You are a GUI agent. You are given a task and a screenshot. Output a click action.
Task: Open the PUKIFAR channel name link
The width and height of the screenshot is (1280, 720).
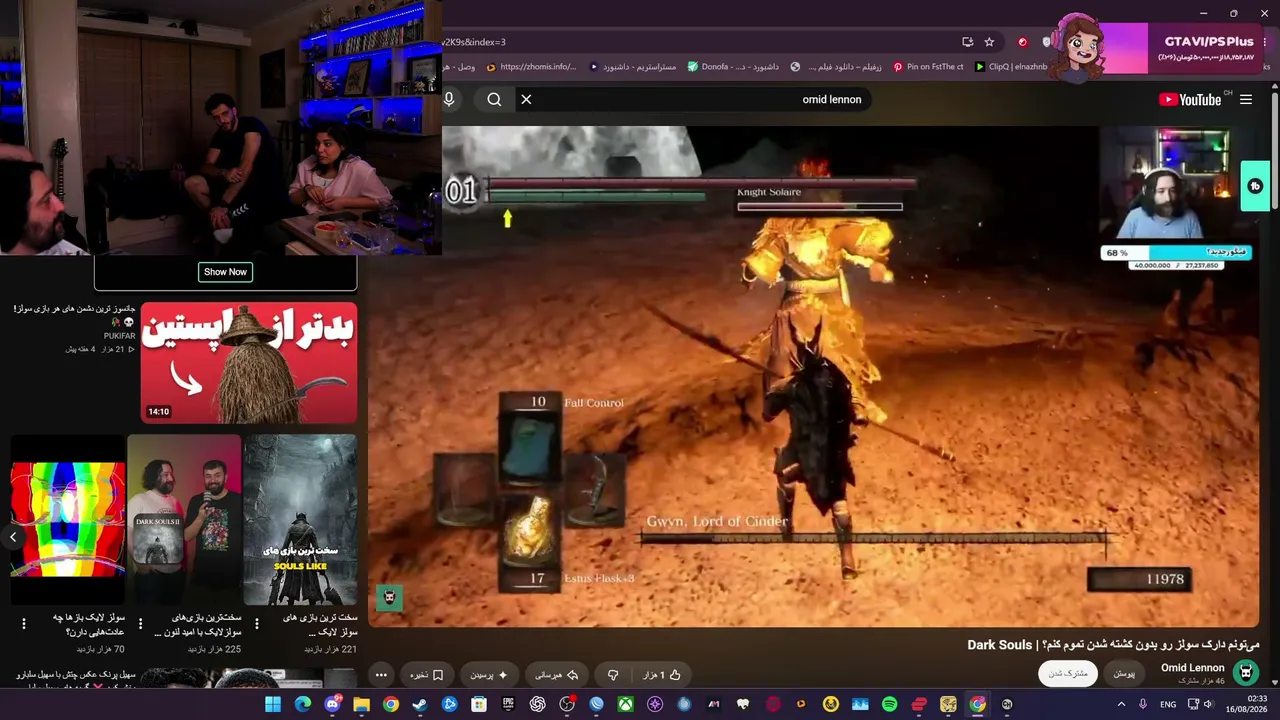pyautogui.click(x=119, y=336)
